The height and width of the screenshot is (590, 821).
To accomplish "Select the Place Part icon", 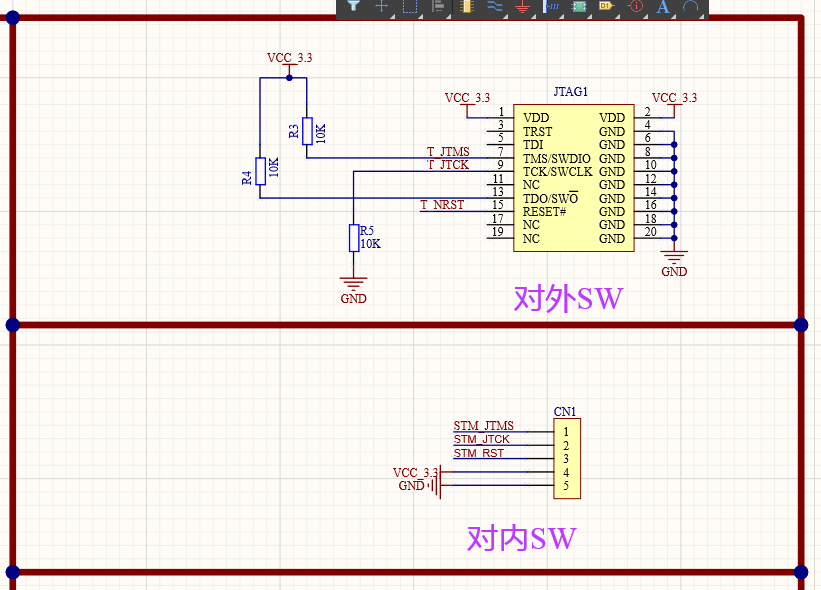I will coord(469,7).
